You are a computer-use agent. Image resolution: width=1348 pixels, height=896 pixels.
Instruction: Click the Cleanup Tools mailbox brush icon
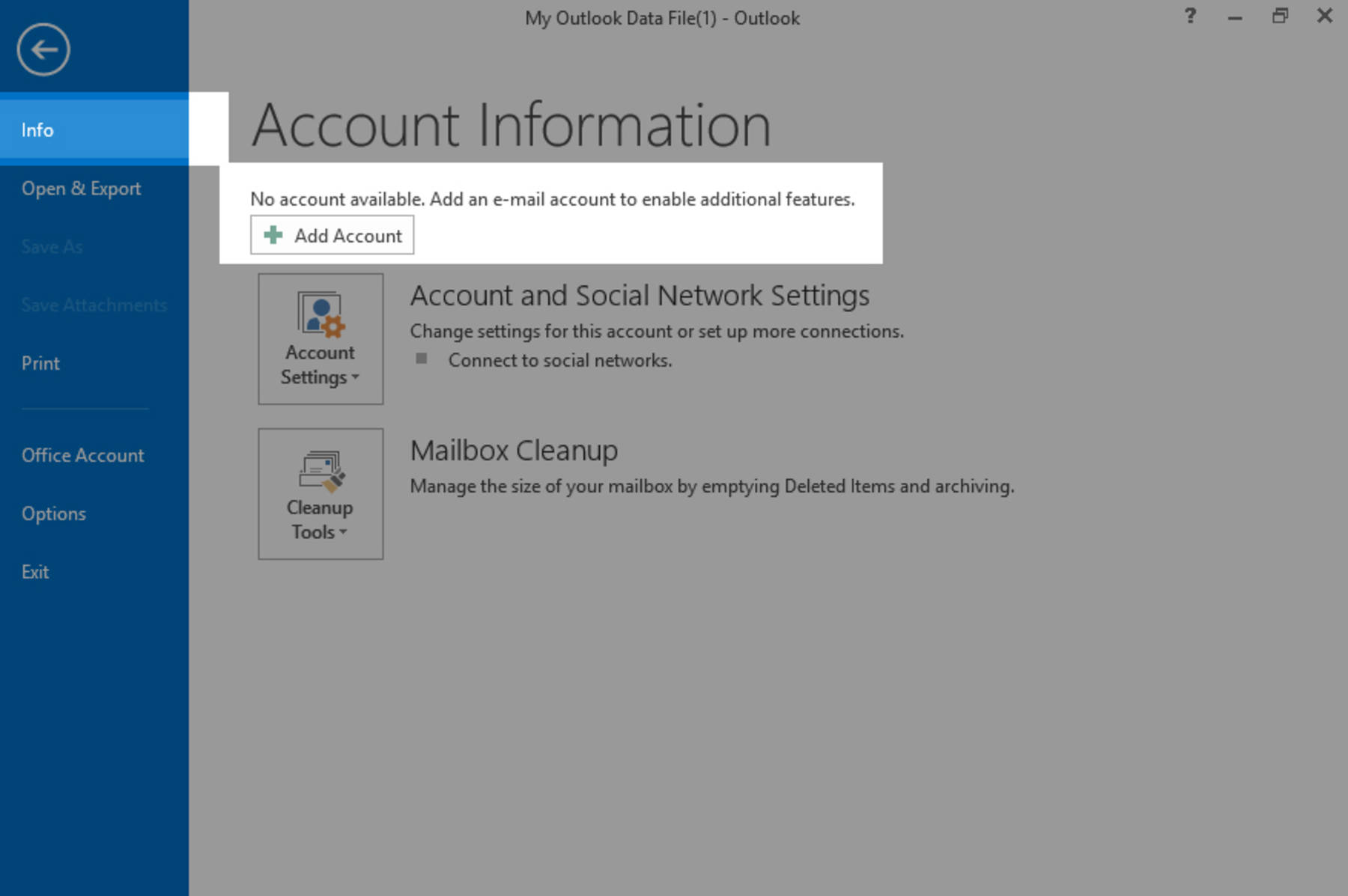coord(321,470)
